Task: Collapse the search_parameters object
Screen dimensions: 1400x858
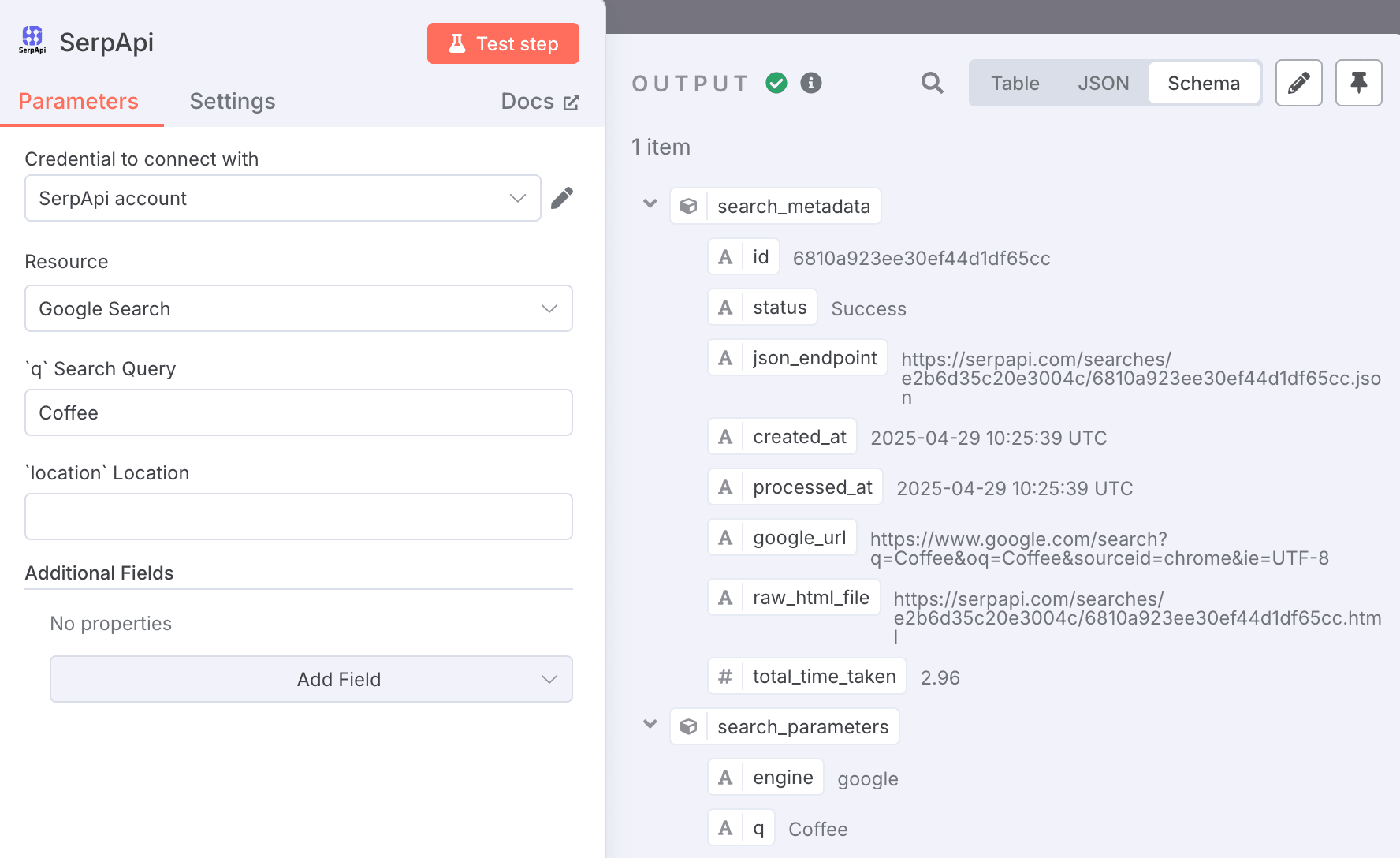Action: (650, 724)
